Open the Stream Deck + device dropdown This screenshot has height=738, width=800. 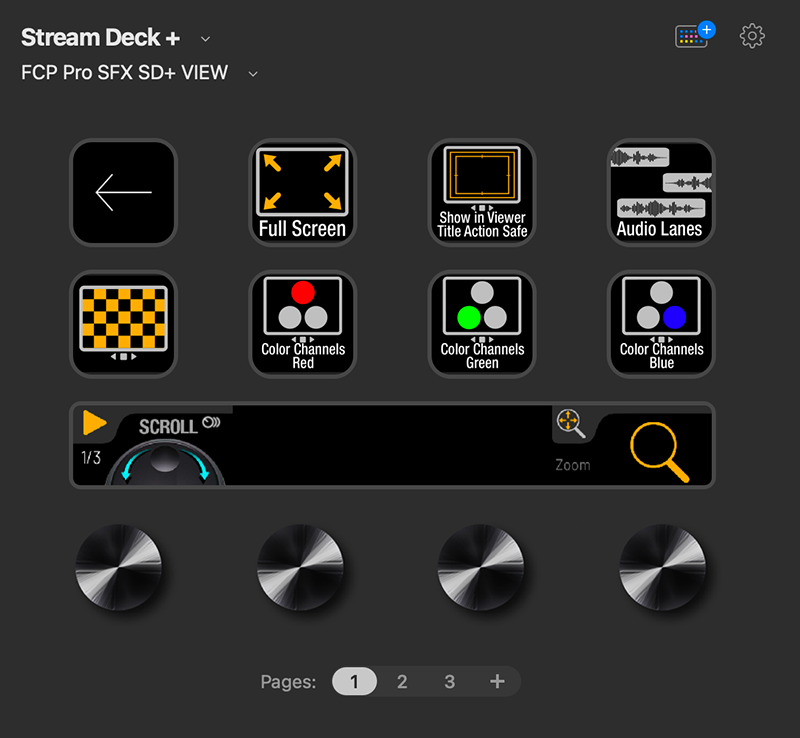pos(205,38)
